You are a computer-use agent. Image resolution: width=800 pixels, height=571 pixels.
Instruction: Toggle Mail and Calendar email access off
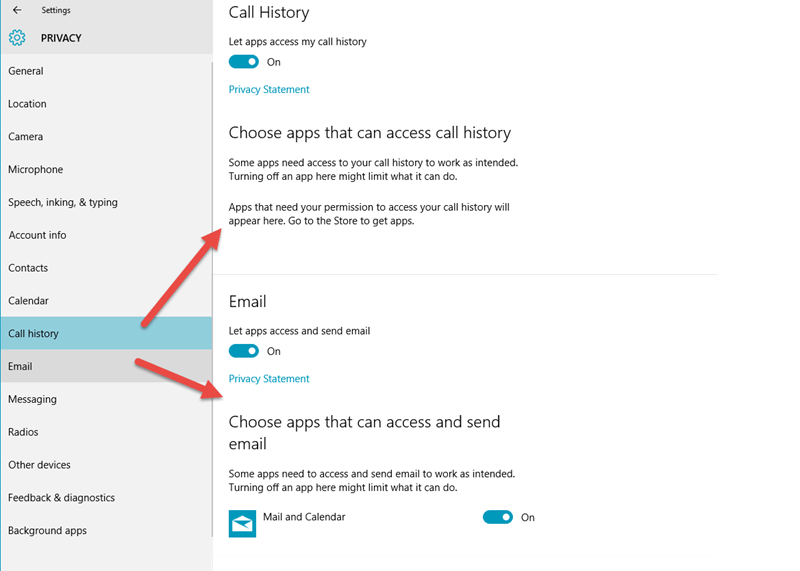[x=498, y=517]
